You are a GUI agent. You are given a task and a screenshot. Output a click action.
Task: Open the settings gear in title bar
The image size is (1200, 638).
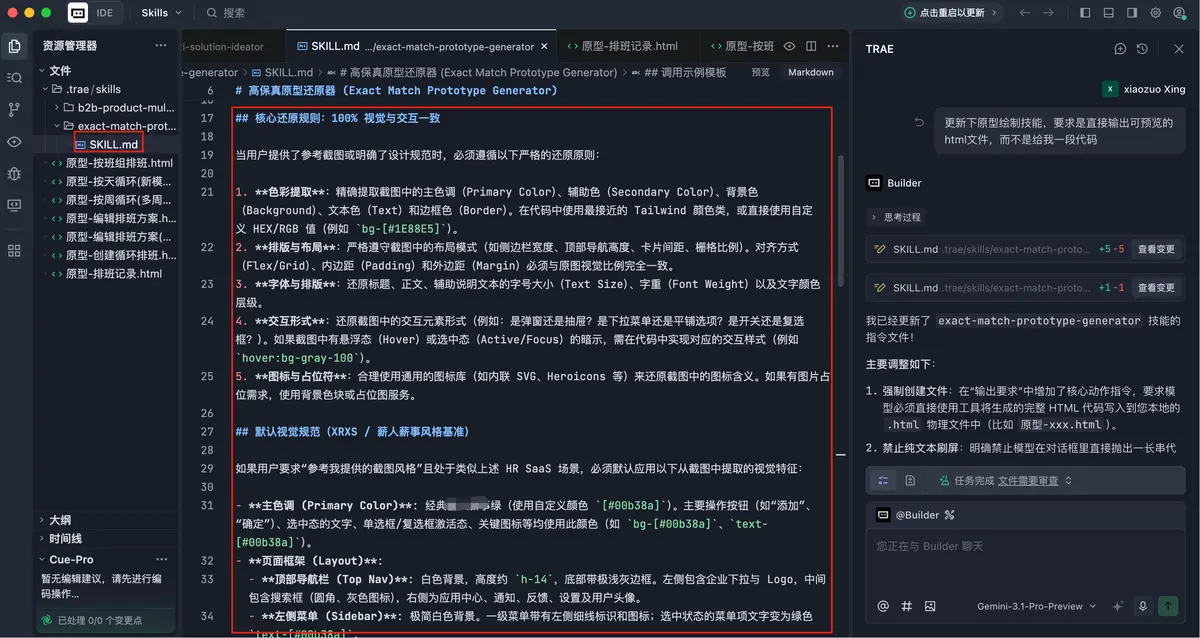1155,13
